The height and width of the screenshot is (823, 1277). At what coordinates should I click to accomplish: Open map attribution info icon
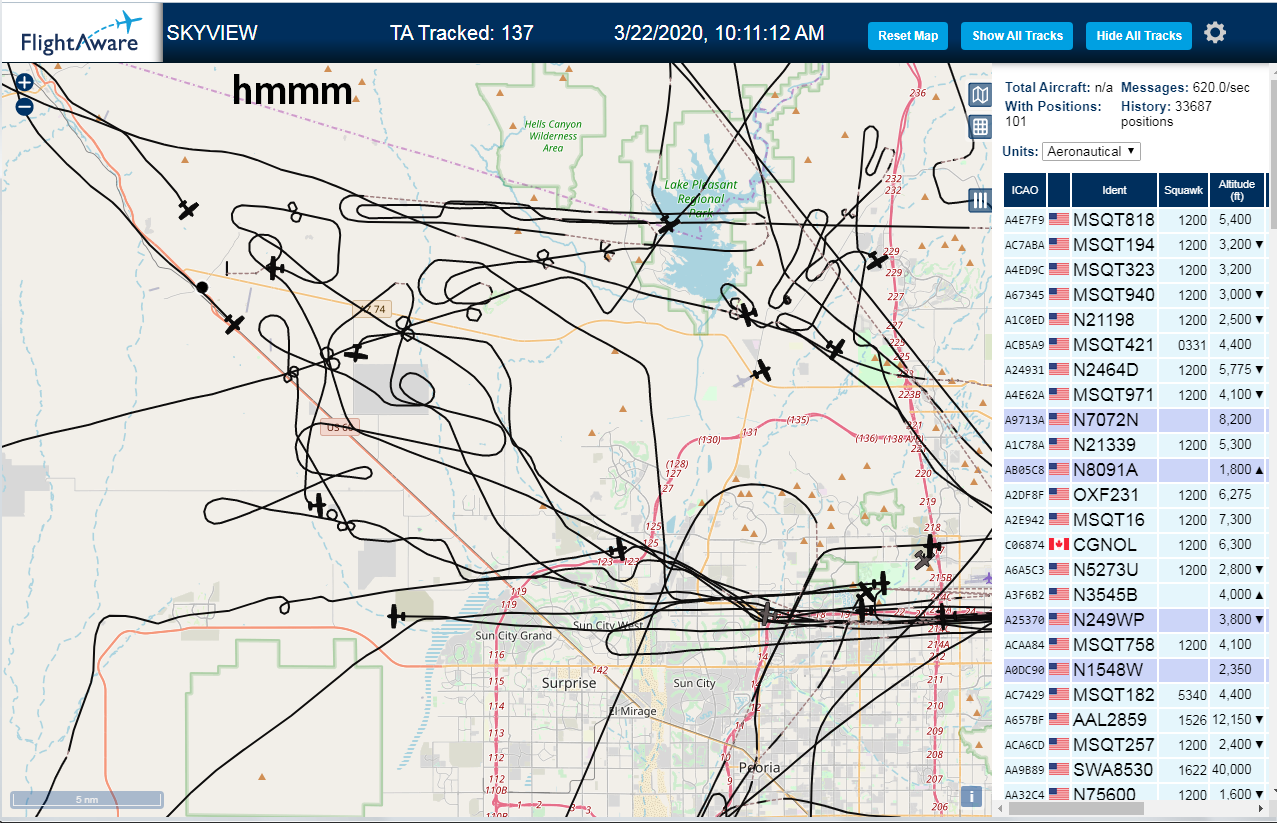pyautogui.click(x=969, y=796)
